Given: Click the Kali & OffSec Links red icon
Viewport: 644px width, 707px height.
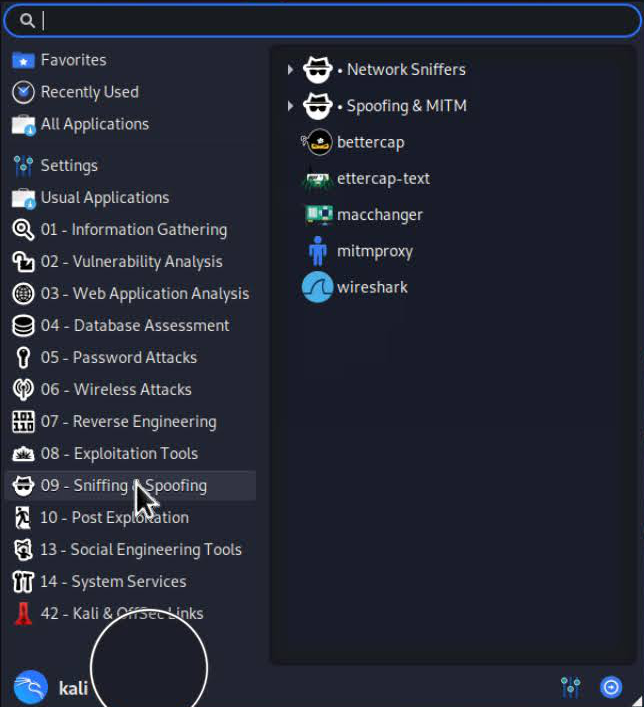Looking at the screenshot, I should pos(23,614).
